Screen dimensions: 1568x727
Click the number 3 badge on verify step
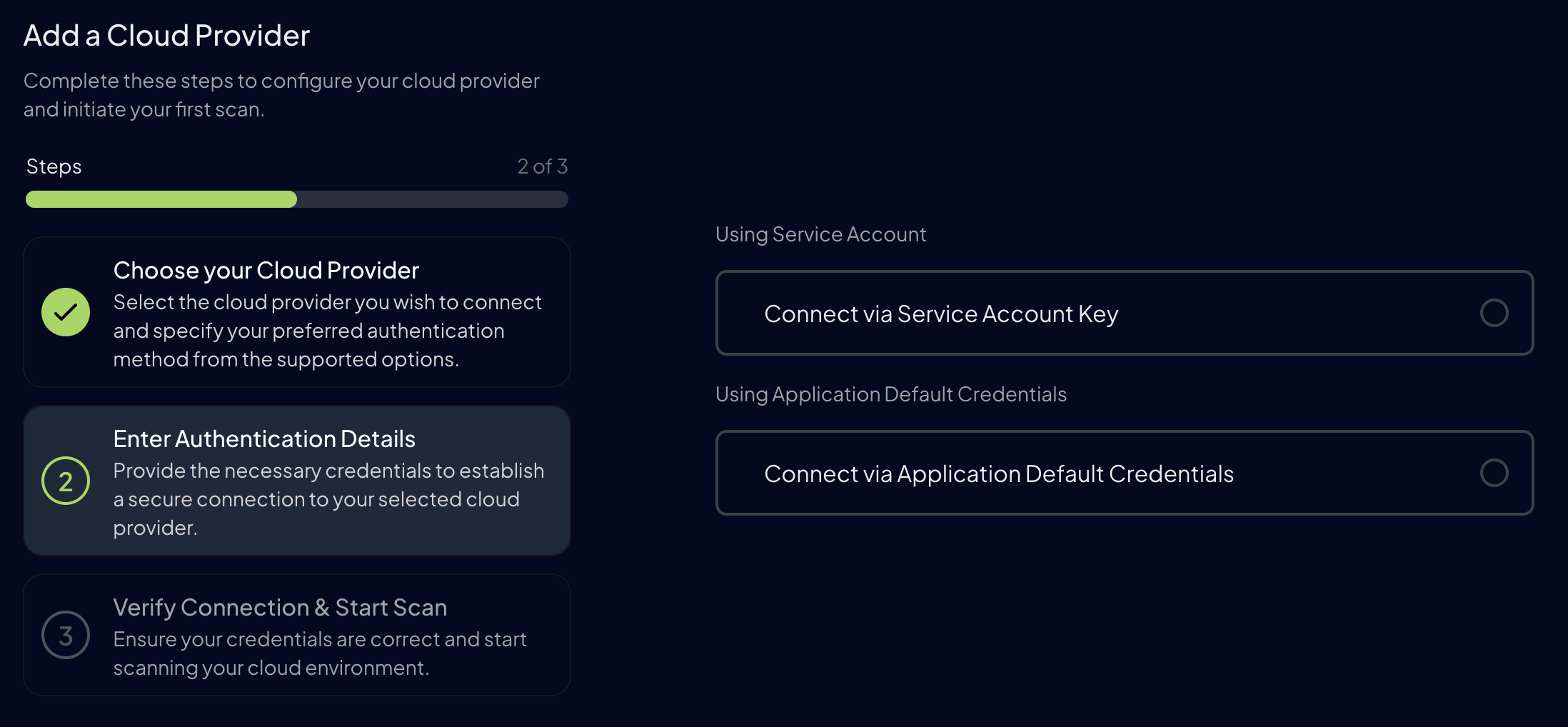tap(65, 635)
